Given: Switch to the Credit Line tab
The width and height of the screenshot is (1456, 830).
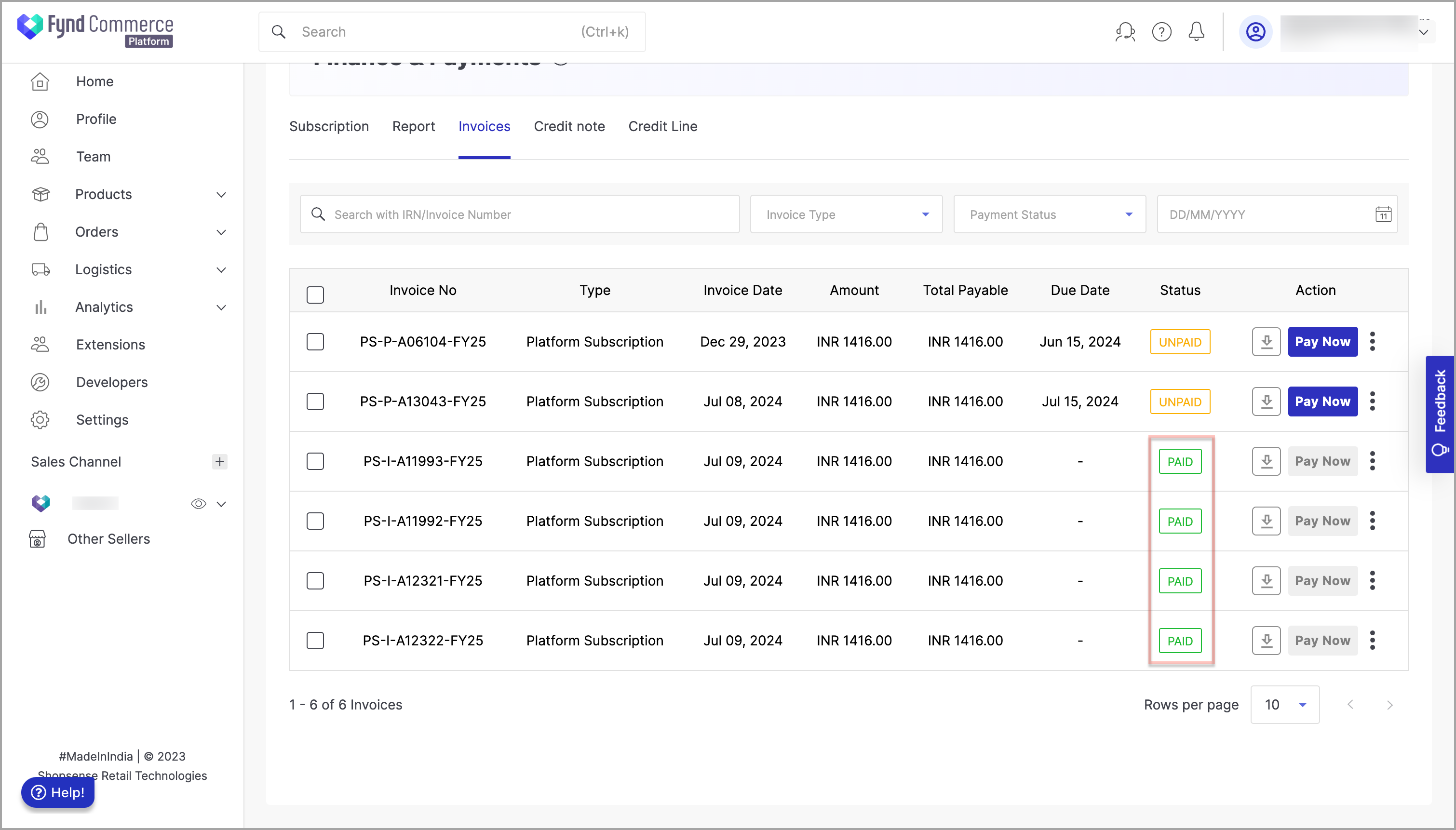Looking at the screenshot, I should 662,127.
